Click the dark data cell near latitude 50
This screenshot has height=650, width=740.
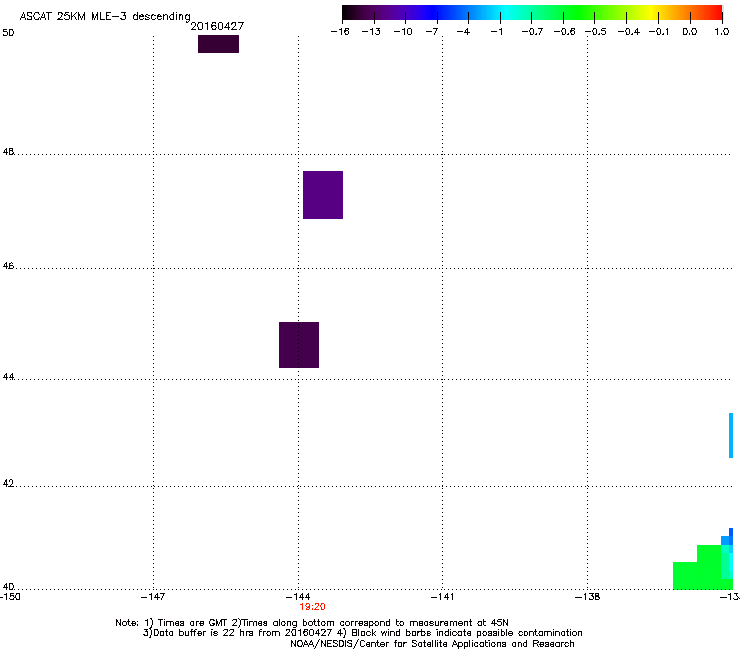[x=219, y=44]
